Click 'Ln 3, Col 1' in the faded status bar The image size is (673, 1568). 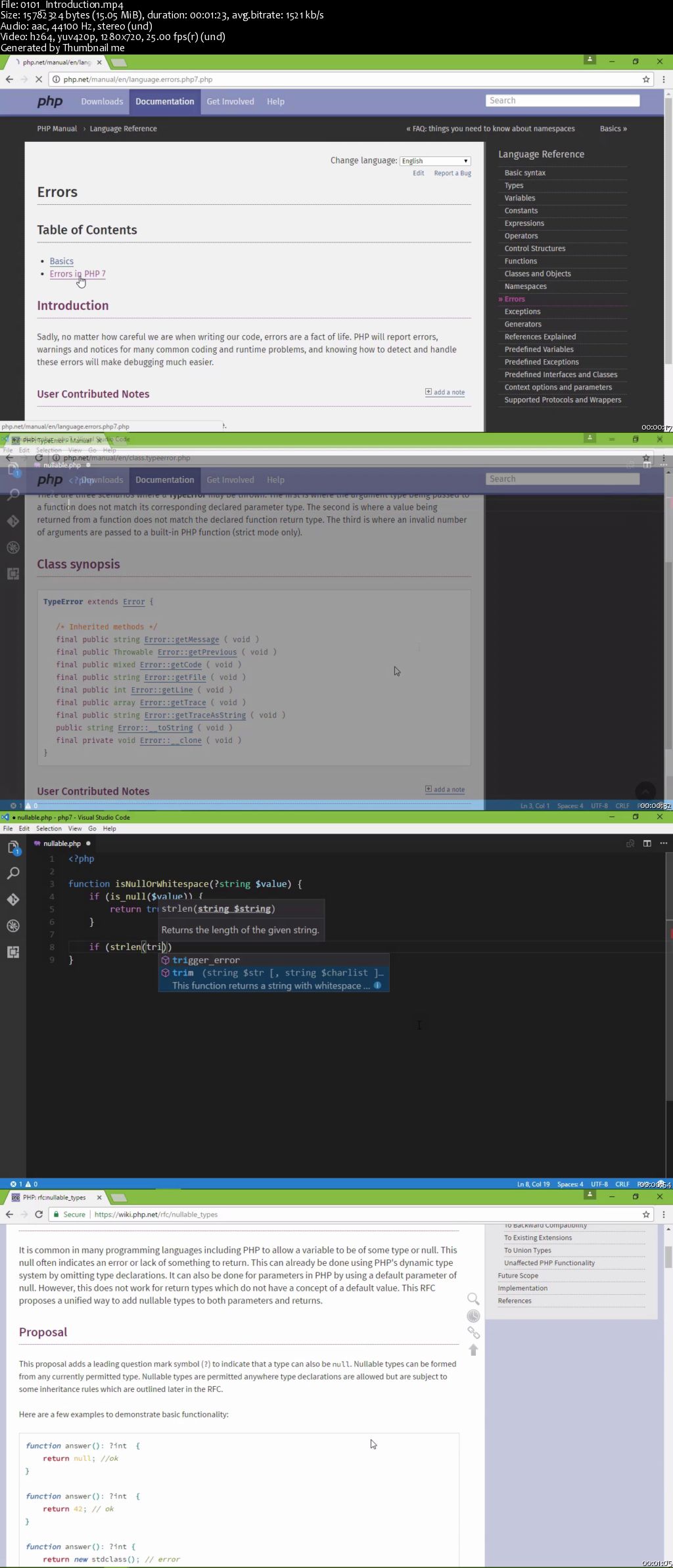point(534,806)
